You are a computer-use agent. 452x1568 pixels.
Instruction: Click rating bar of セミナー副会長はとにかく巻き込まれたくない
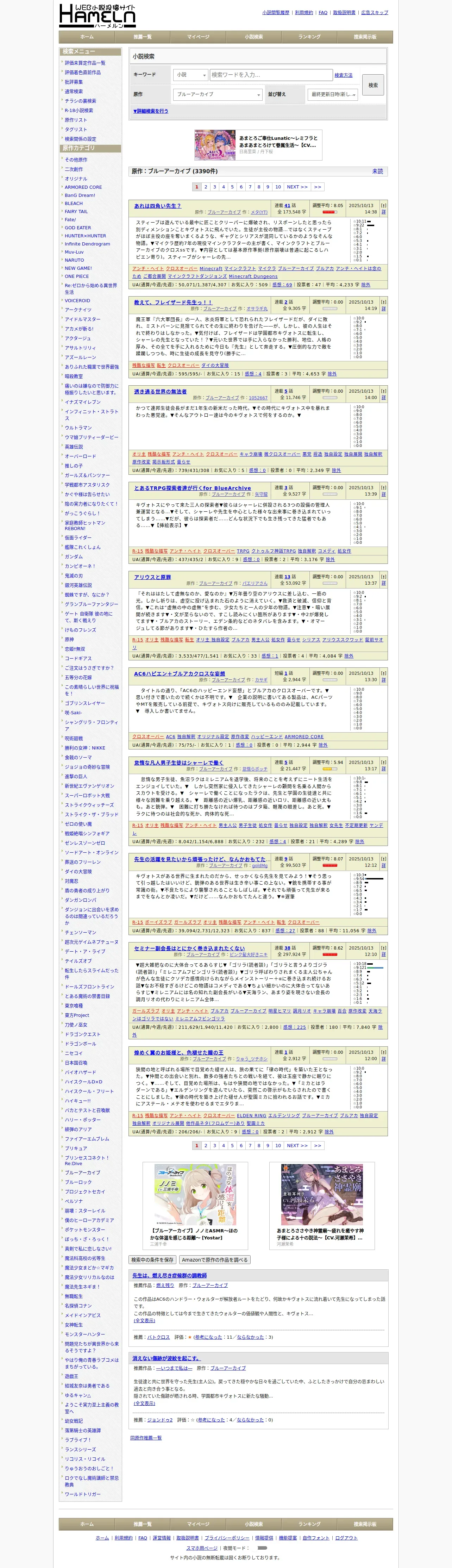330,954
